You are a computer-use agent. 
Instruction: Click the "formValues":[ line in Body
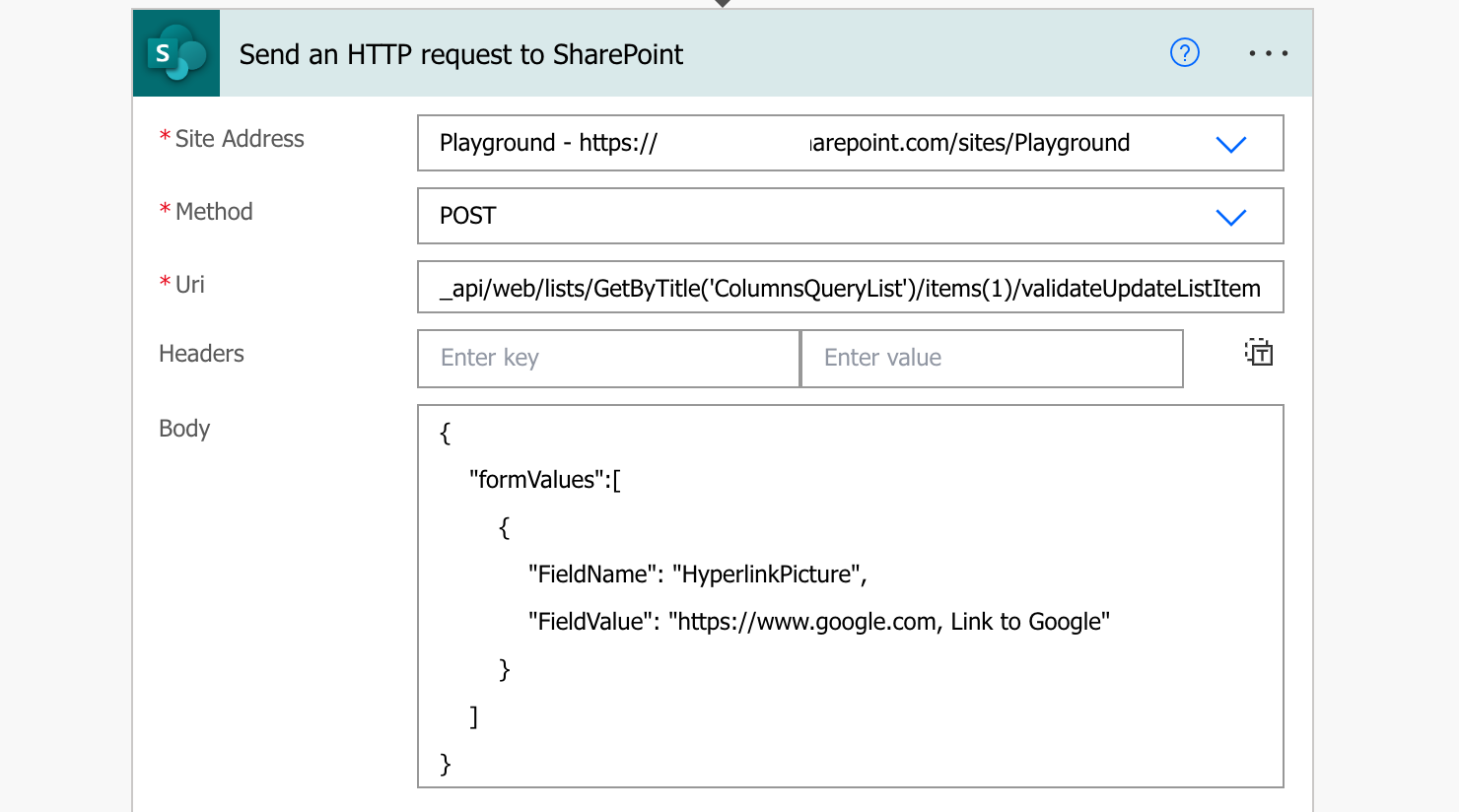pos(545,480)
